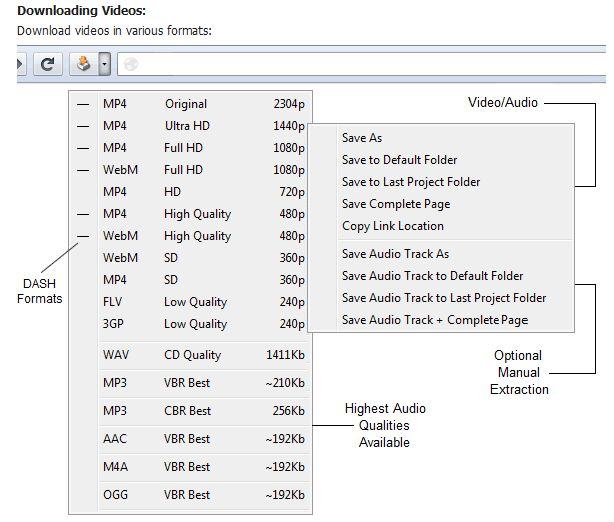Choose Save Complete Page
Image resolution: width=614 pixels, height=522 pixels.
click(x=441, y=204)
